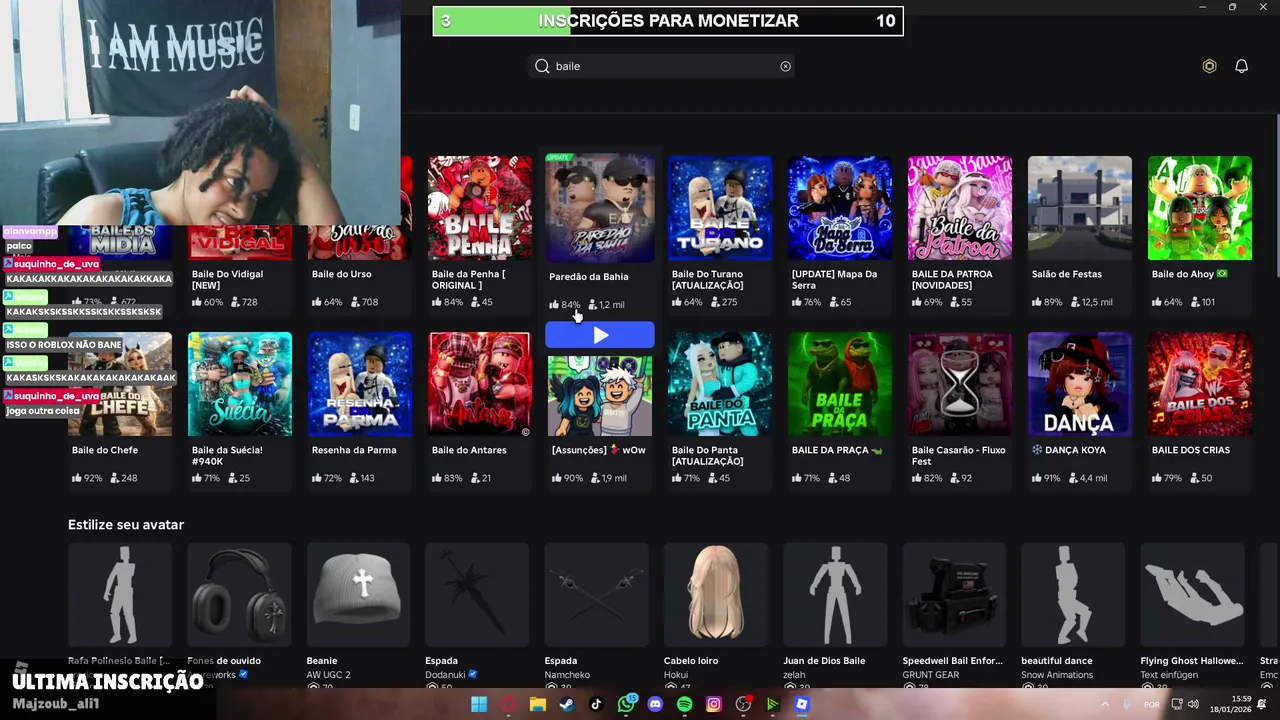
Task: Open the BAILE DOS CRIAS thumbnail
Action: tap(1200, 384)
